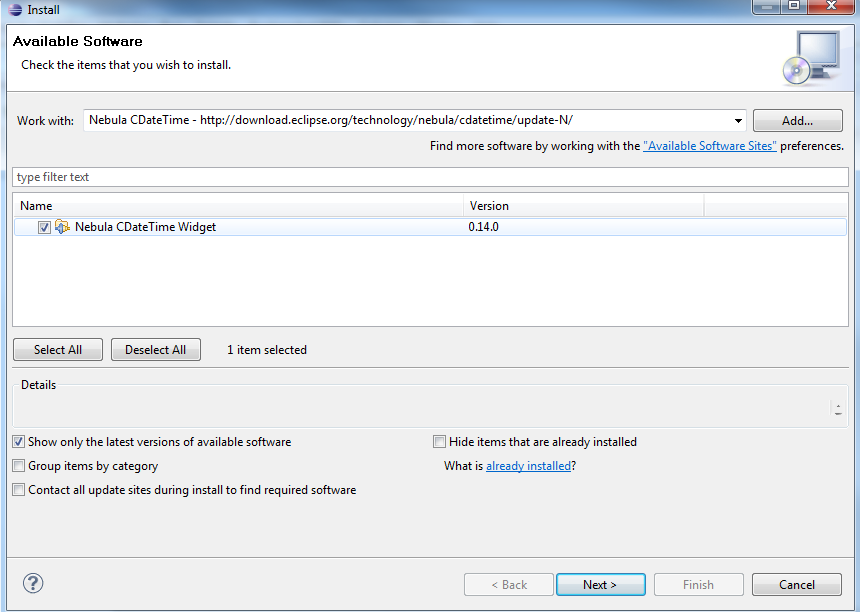Click the Nebula CDateTime Widget feature icon
The width and height of the screenshot is (860, 612).
(63, 226)
